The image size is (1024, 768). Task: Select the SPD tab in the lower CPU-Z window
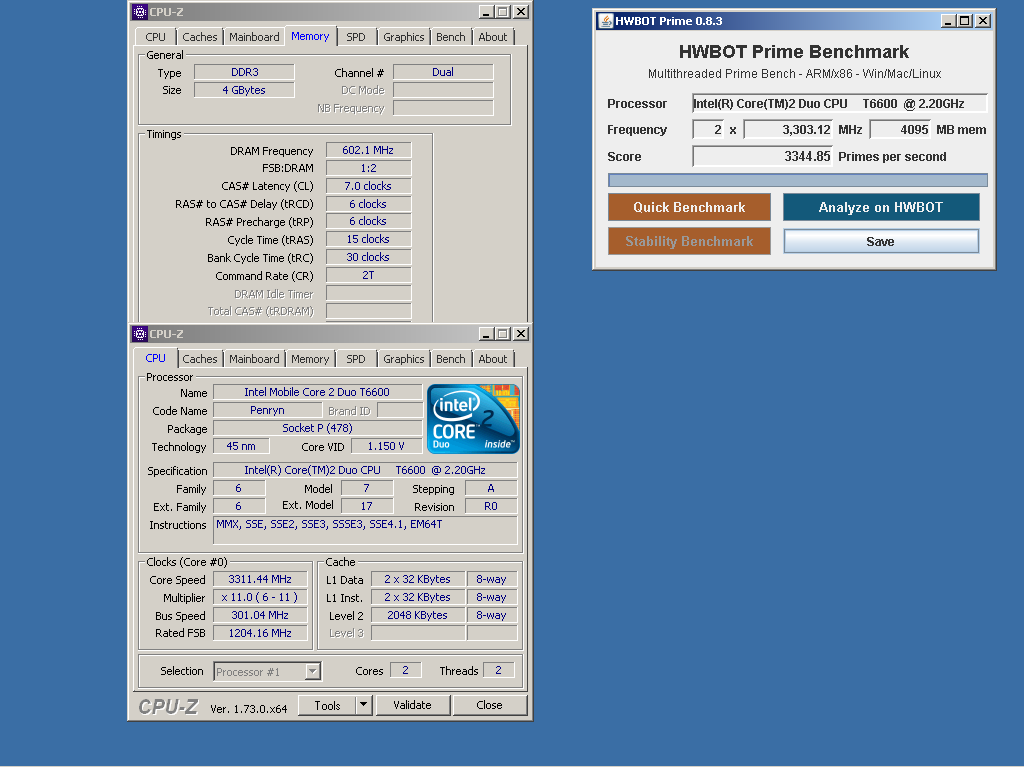pyautogui.click(x=356, y=359)
